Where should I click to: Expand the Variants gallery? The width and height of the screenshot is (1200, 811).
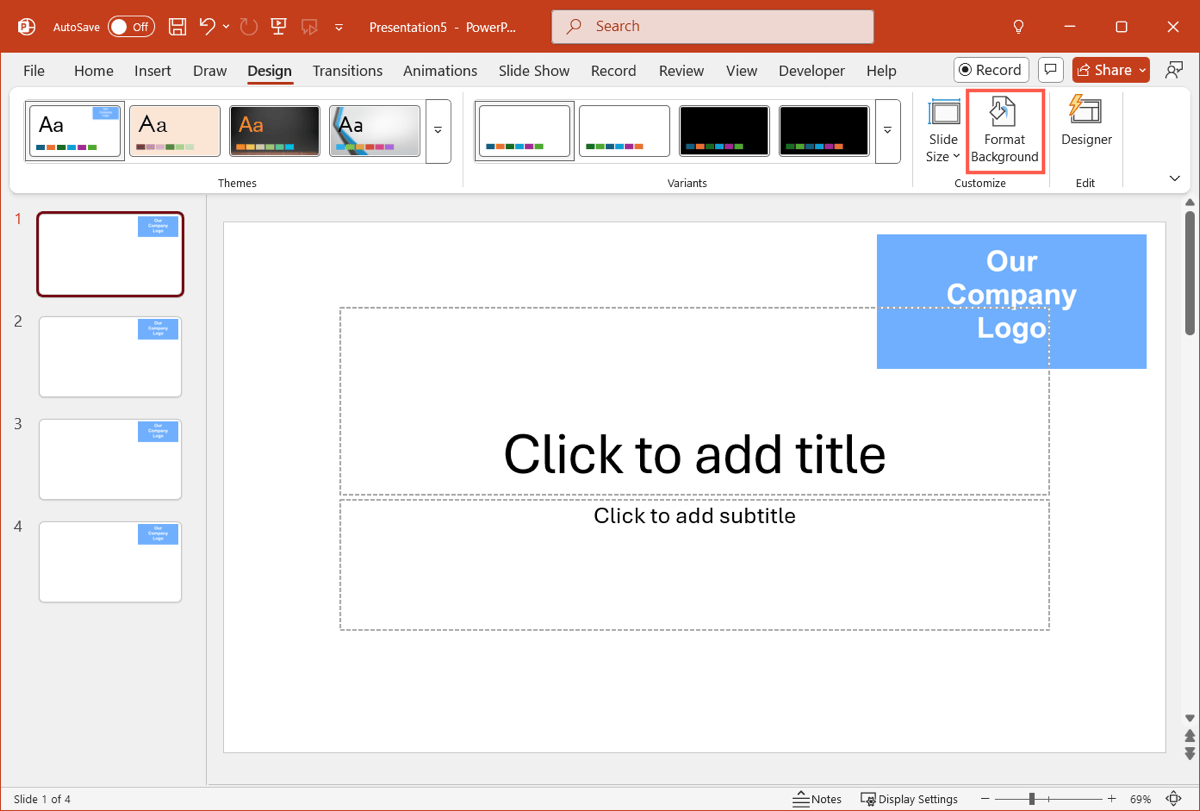(x=887, y=131)
